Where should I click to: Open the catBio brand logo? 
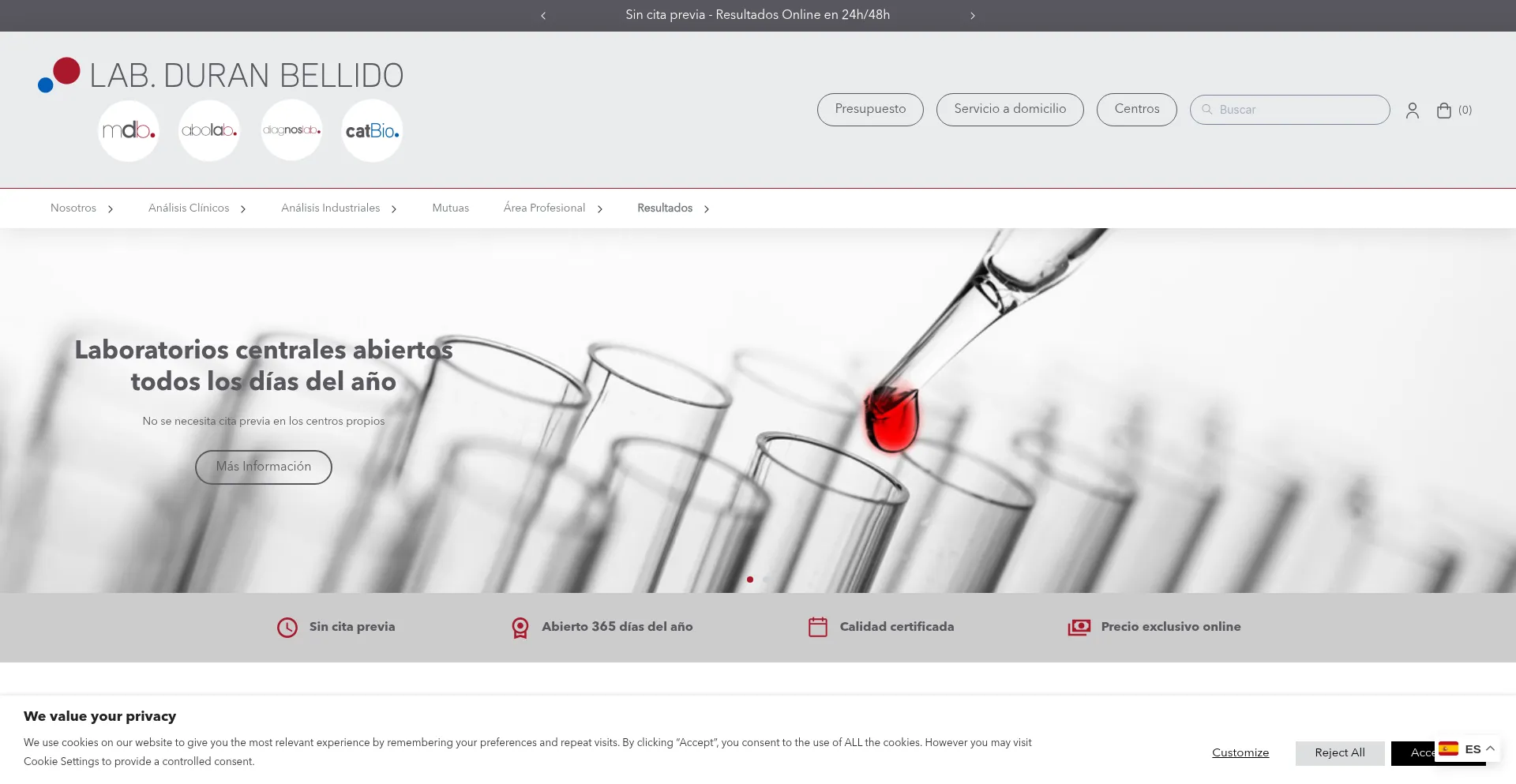pos(372,131)
